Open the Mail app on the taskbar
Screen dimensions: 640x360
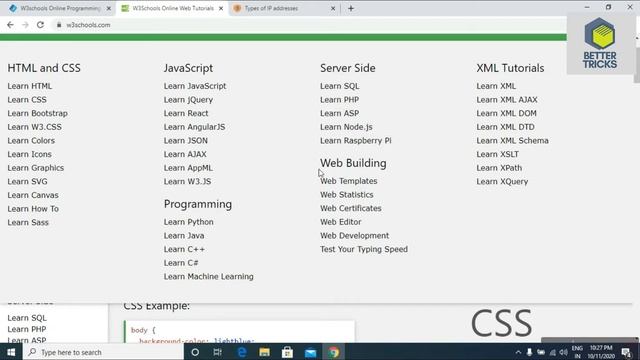[311, 352]
